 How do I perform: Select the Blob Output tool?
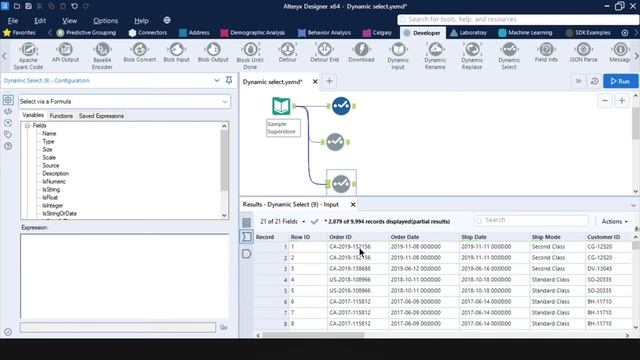(x=213, y=52)
